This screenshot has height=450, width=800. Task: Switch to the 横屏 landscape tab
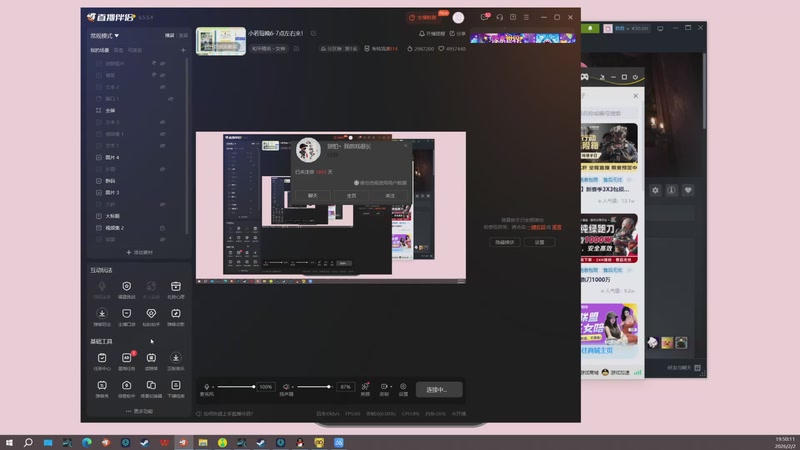click(168, 35)
